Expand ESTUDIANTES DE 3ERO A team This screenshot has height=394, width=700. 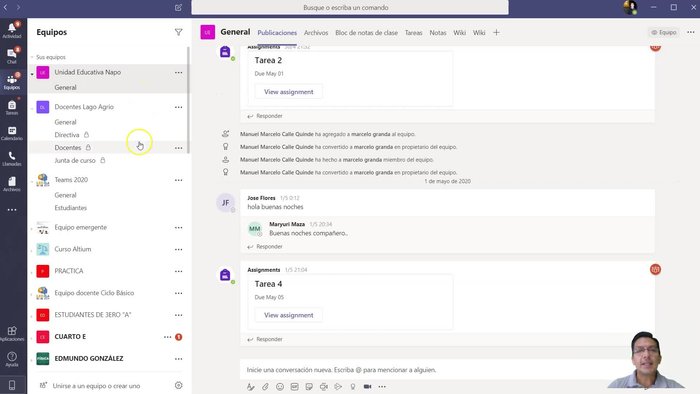click(x=32, y=315)
